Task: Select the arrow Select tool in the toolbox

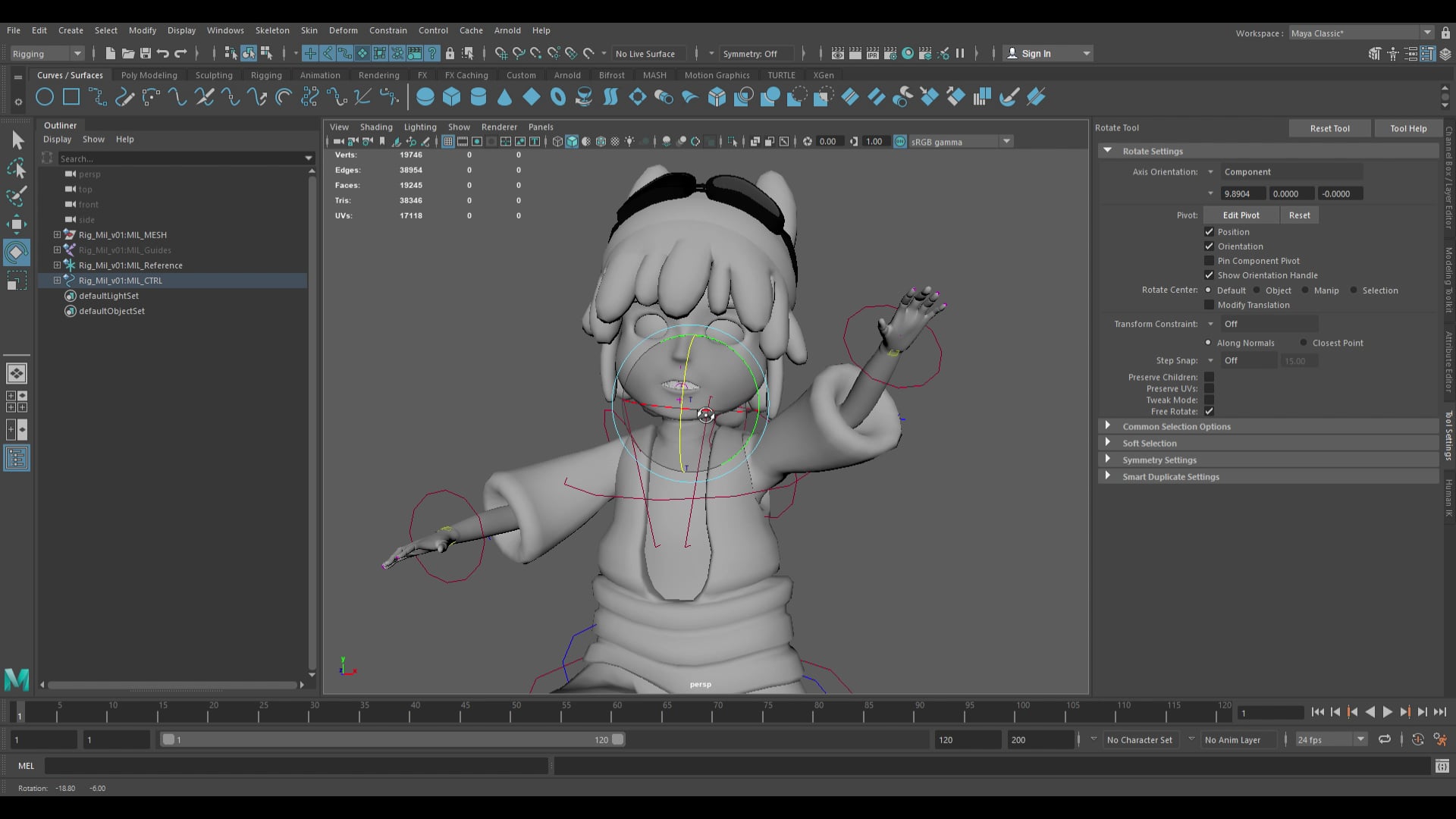Action: point(17,140)
